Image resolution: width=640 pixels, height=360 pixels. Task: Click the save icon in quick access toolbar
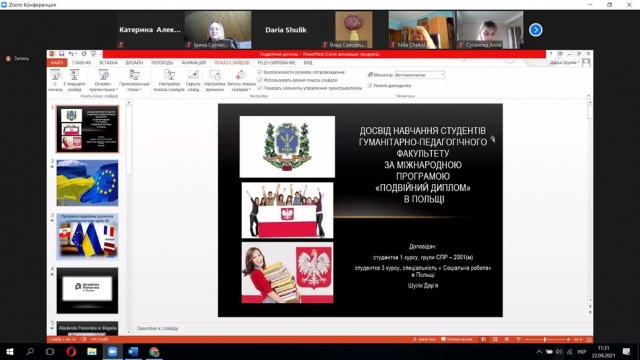tap(62, 54)
